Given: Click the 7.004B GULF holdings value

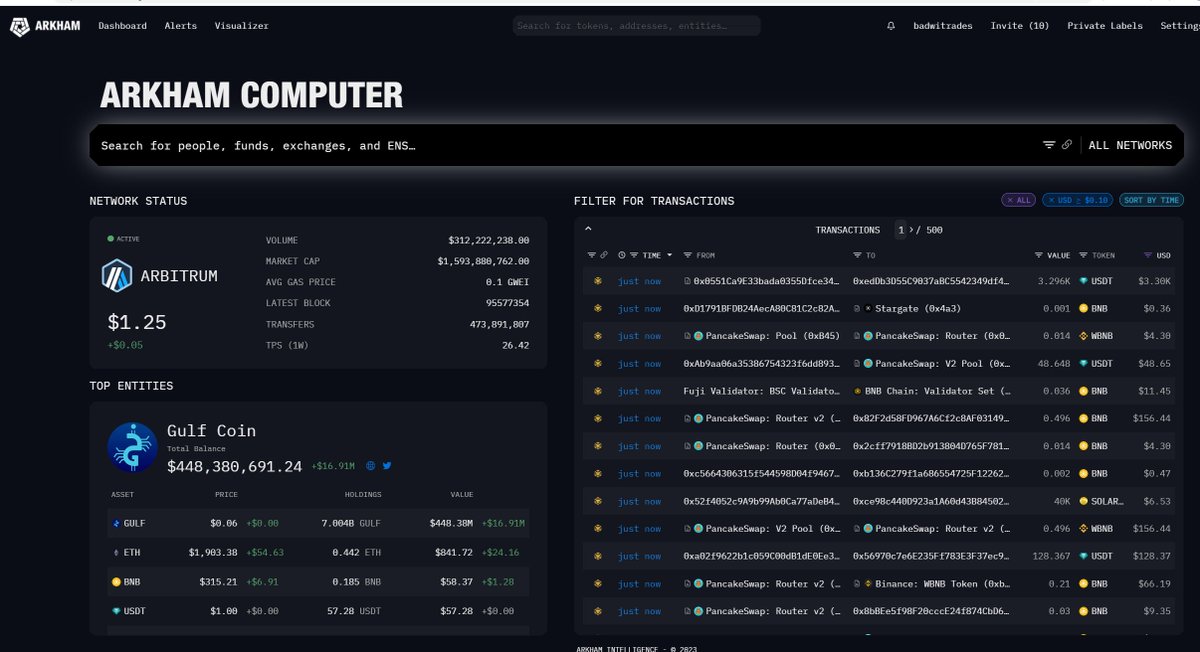Looking at the screenshot, I should [x=351, y=523].
